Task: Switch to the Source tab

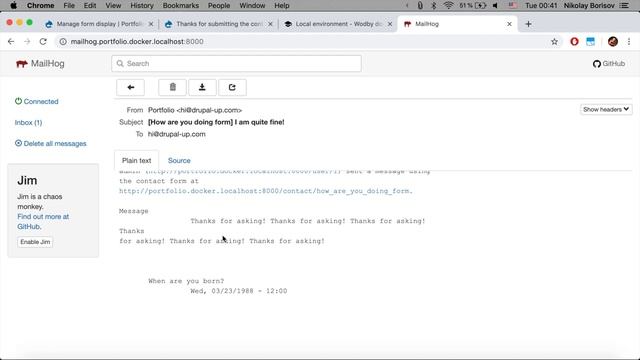Action: pos(179,160)
